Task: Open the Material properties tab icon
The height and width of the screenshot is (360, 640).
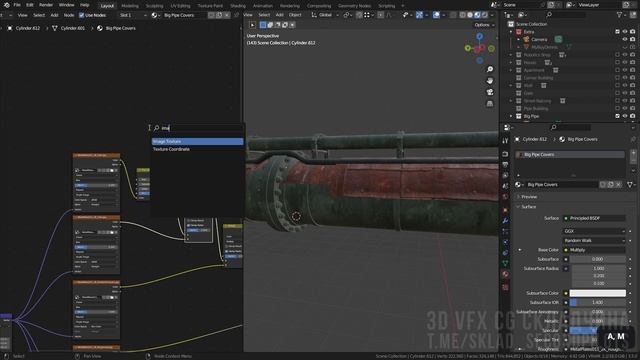Action: click(x=505, y=274)
